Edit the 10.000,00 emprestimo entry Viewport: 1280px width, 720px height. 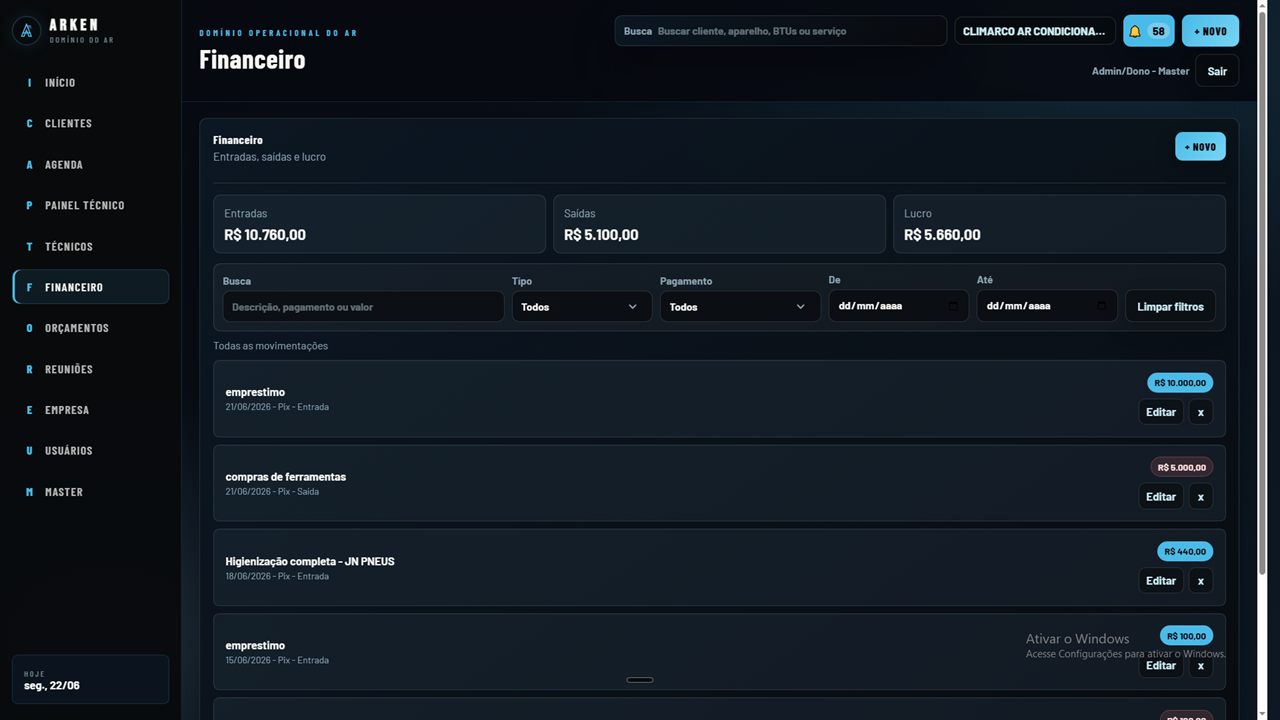point(1161,412)
